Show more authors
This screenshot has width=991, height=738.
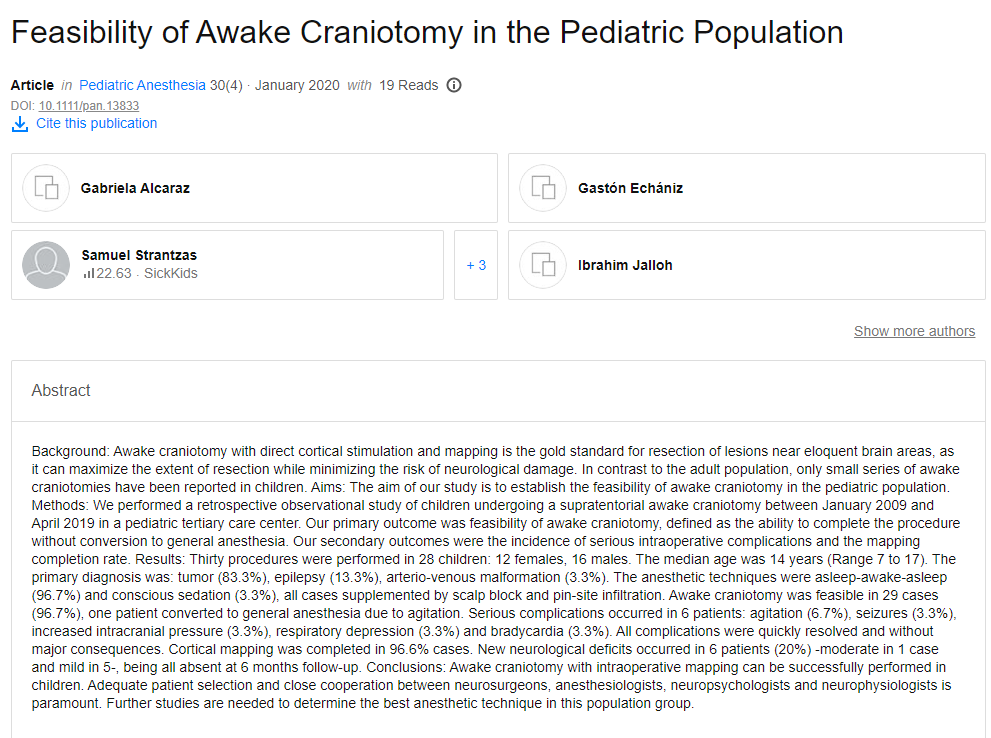coord(914,331)
